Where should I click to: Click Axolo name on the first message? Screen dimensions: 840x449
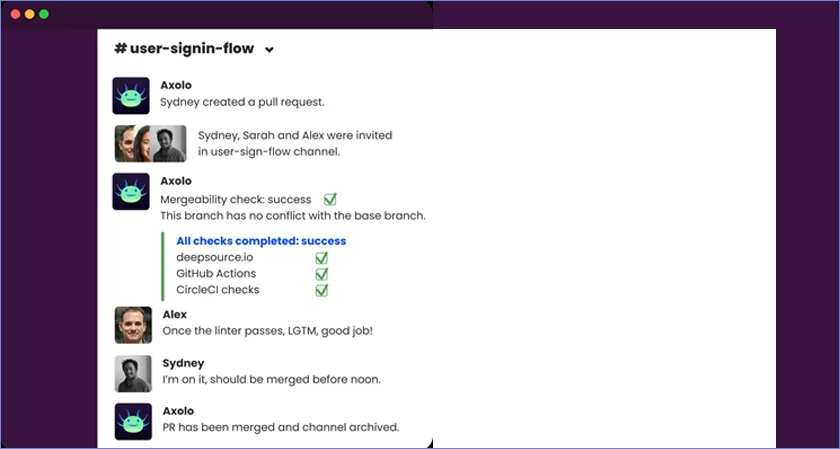click(x=176, y=85)
